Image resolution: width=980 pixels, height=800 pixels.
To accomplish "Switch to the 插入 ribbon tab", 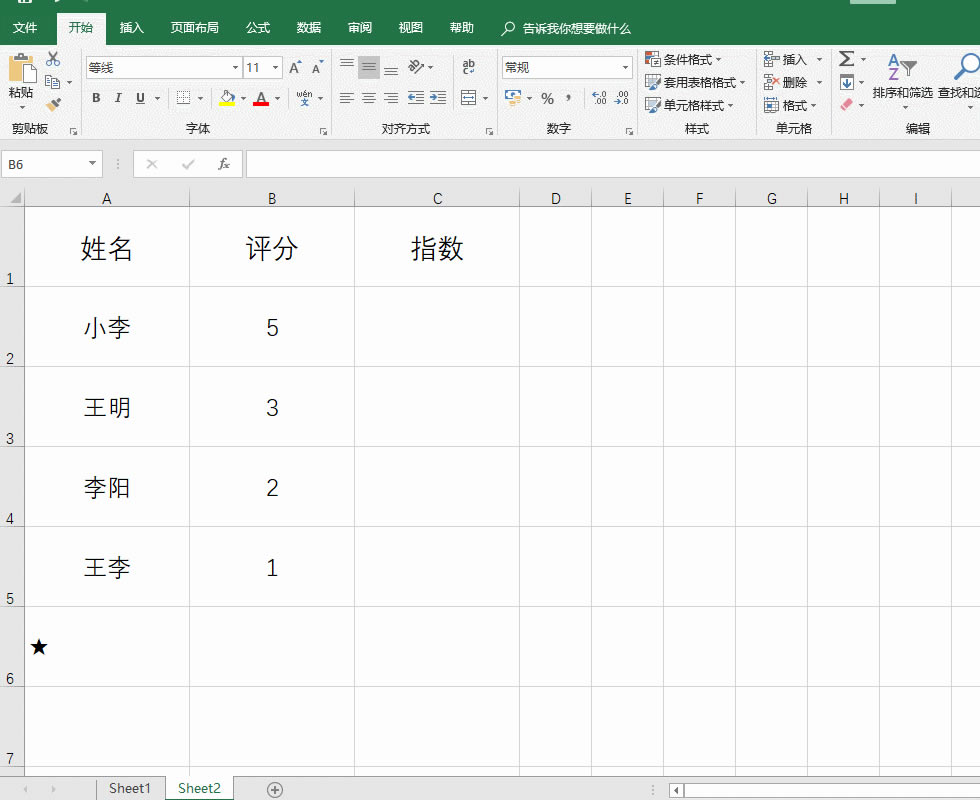I will 132,28.
